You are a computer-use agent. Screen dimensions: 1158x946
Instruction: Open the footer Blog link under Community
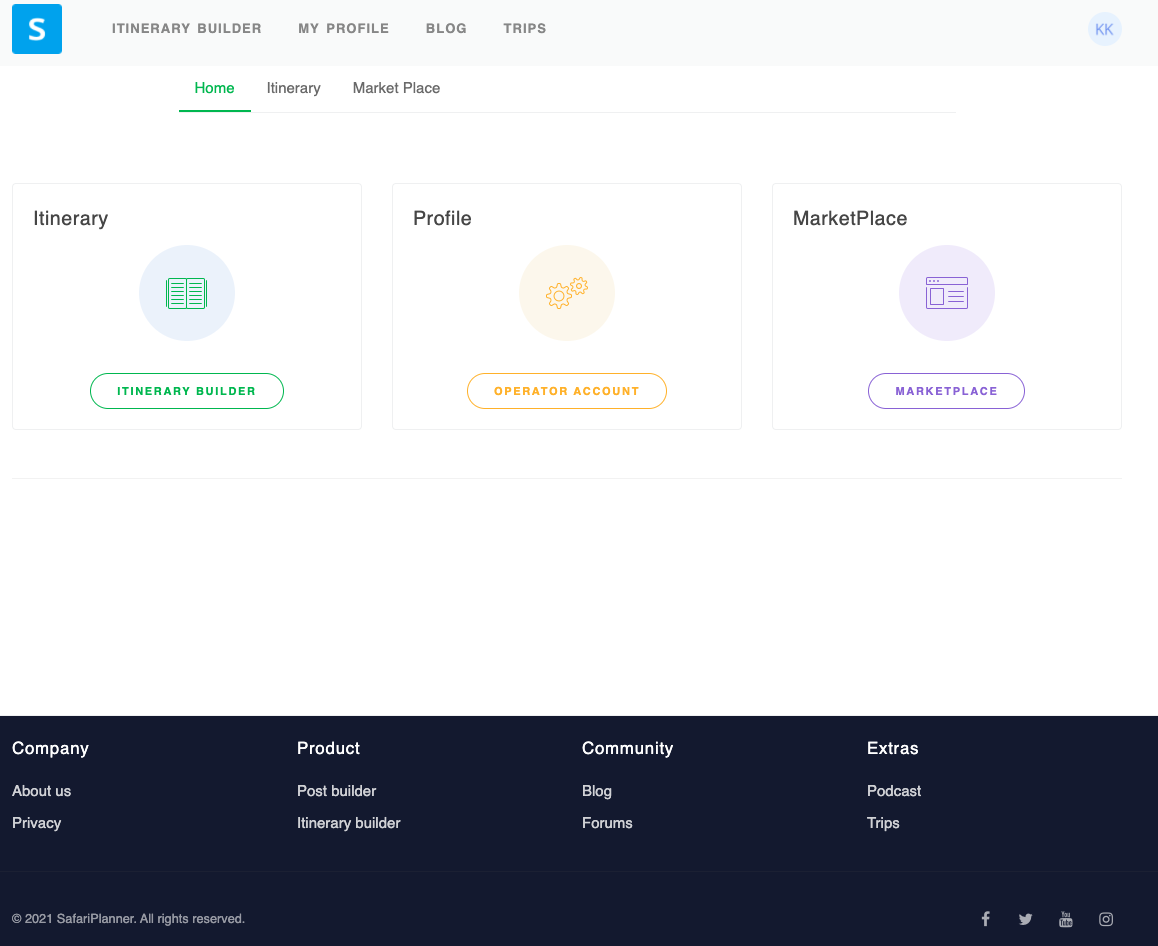597,791
